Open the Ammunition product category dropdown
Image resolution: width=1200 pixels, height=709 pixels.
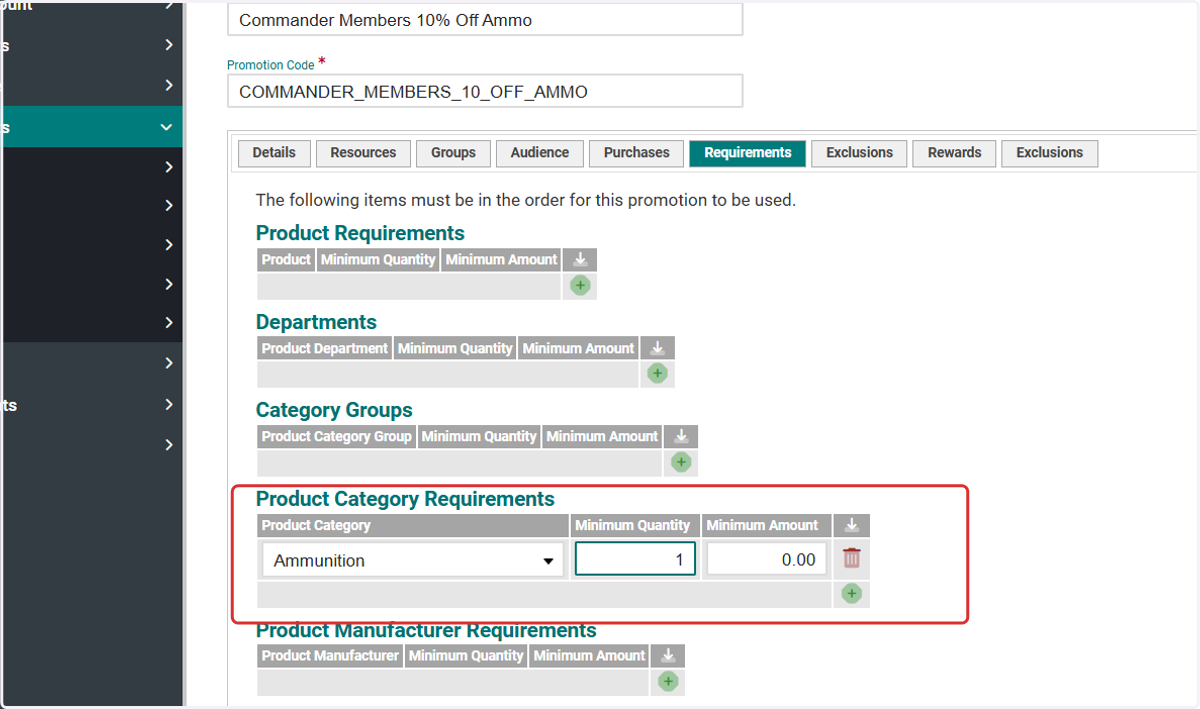click(x=413, y=560)
